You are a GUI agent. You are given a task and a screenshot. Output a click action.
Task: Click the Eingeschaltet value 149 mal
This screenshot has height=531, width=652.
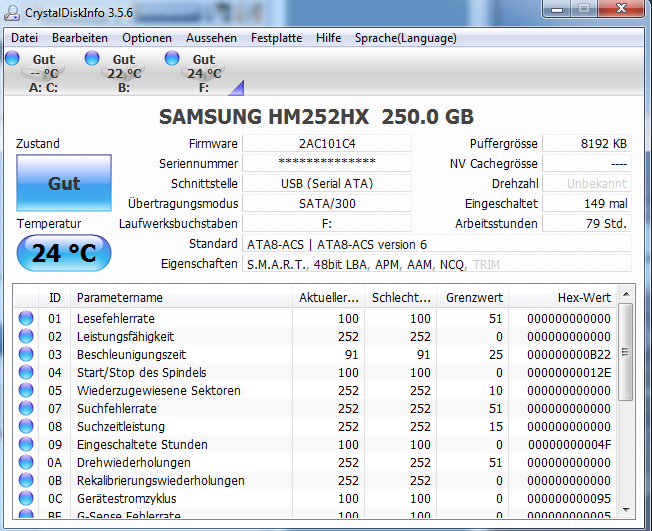[x=587, y=203]
